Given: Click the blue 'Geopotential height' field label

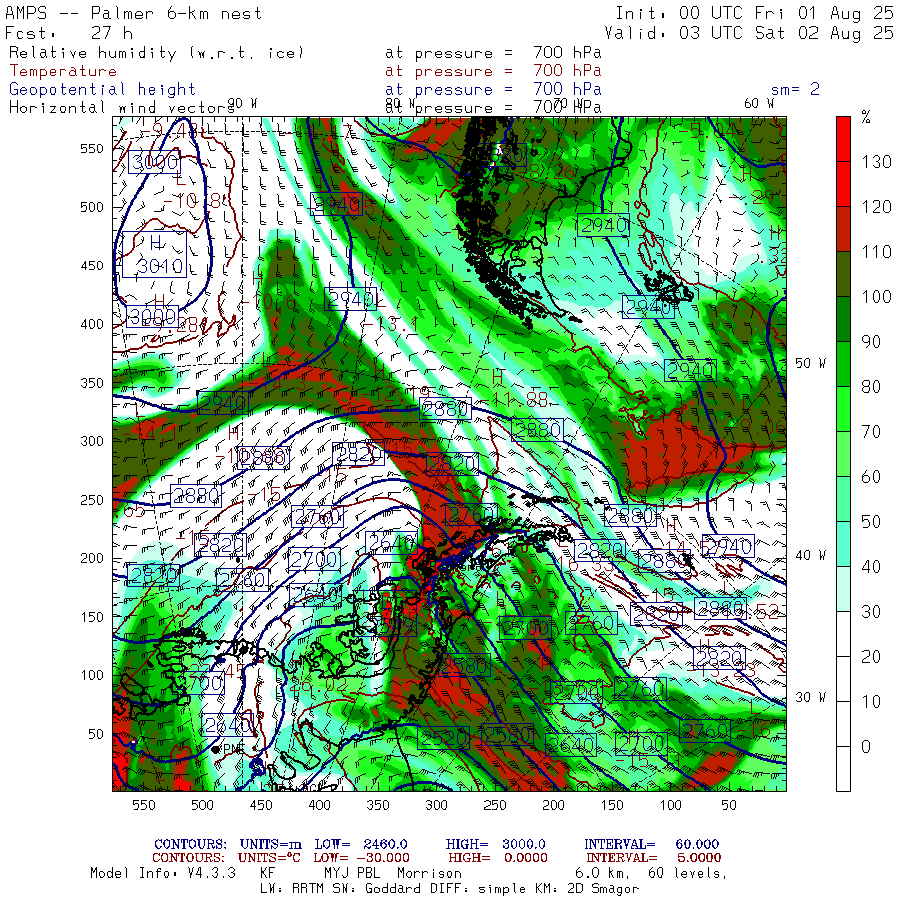Looking at the screenshot, I should 102,90.
